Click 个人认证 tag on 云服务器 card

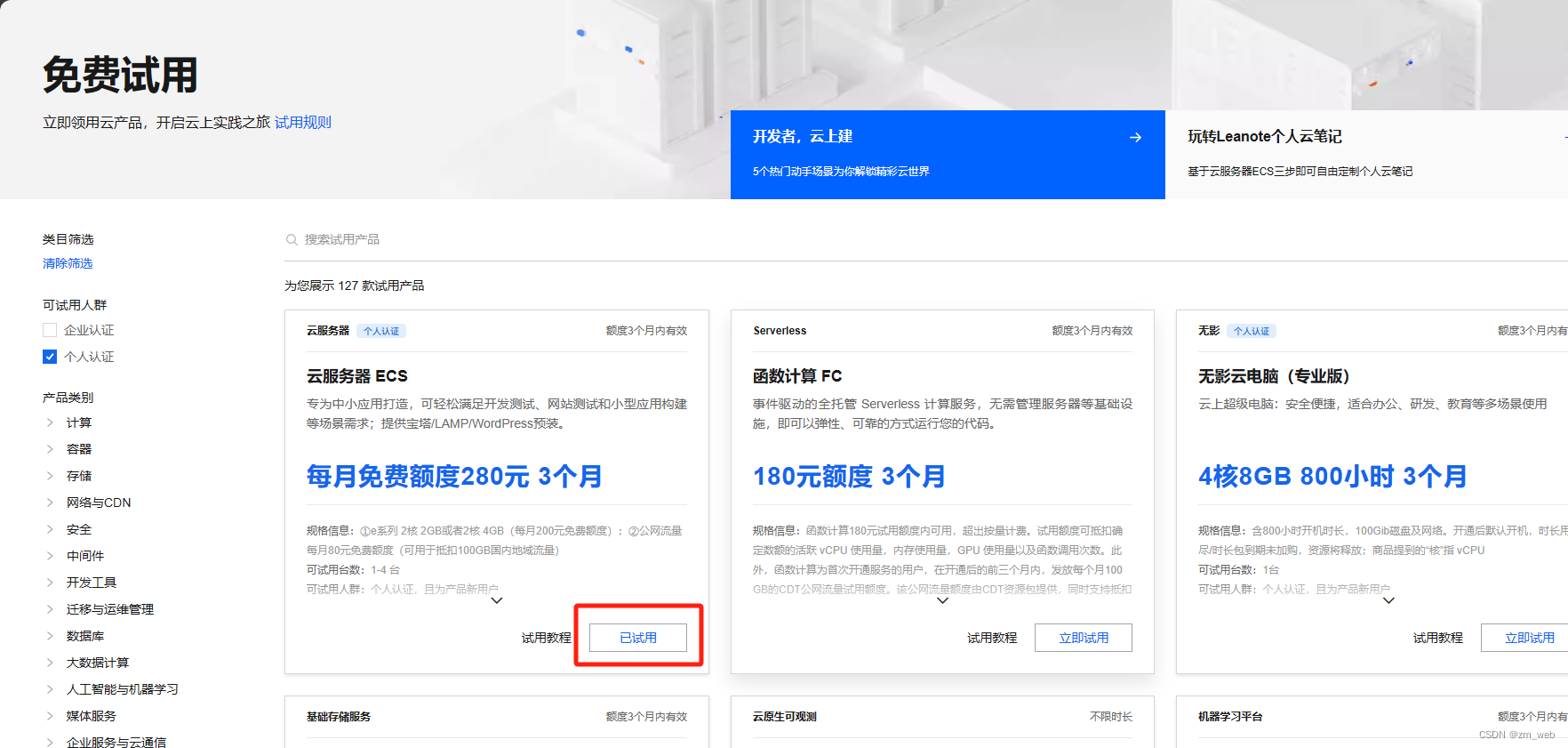tap(381, 331)
